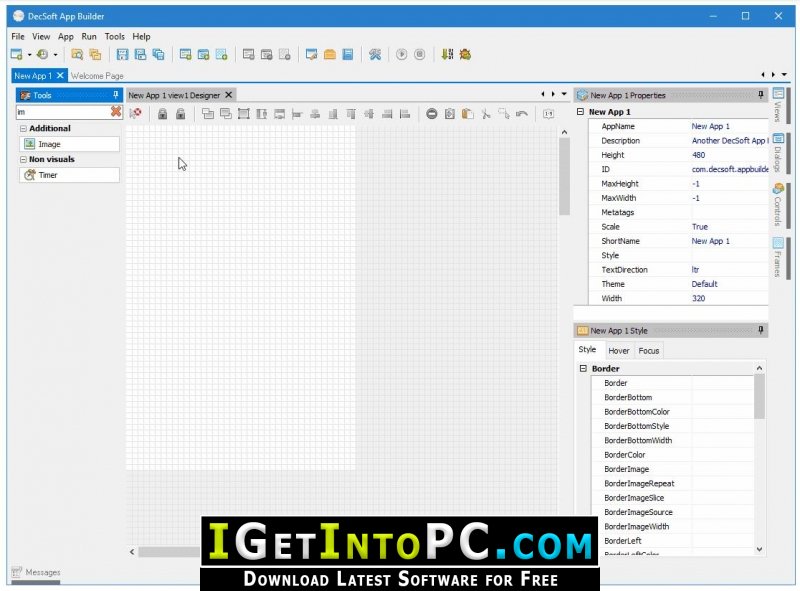This screenshot has width=800, height=591.
Task: Click the undo arrow in designer toolbar
Action: click(x=521, y=114)
